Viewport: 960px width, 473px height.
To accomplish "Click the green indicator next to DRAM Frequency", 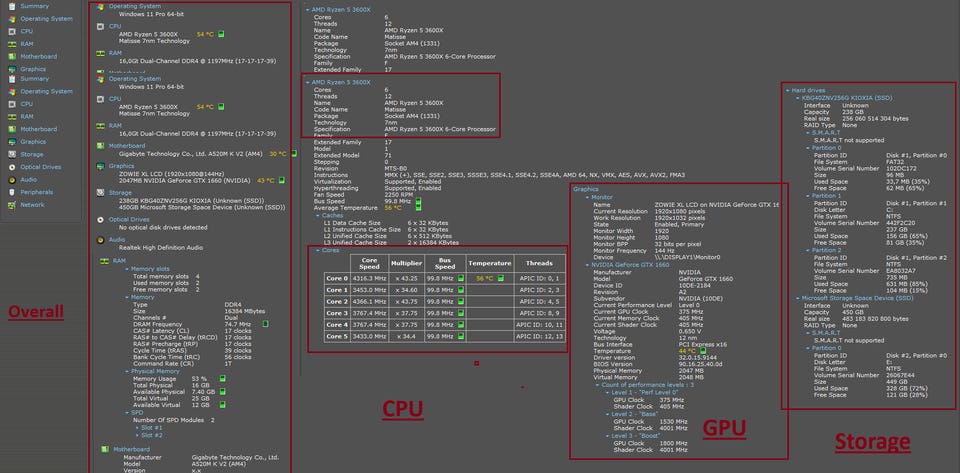I will click(265, 324).
